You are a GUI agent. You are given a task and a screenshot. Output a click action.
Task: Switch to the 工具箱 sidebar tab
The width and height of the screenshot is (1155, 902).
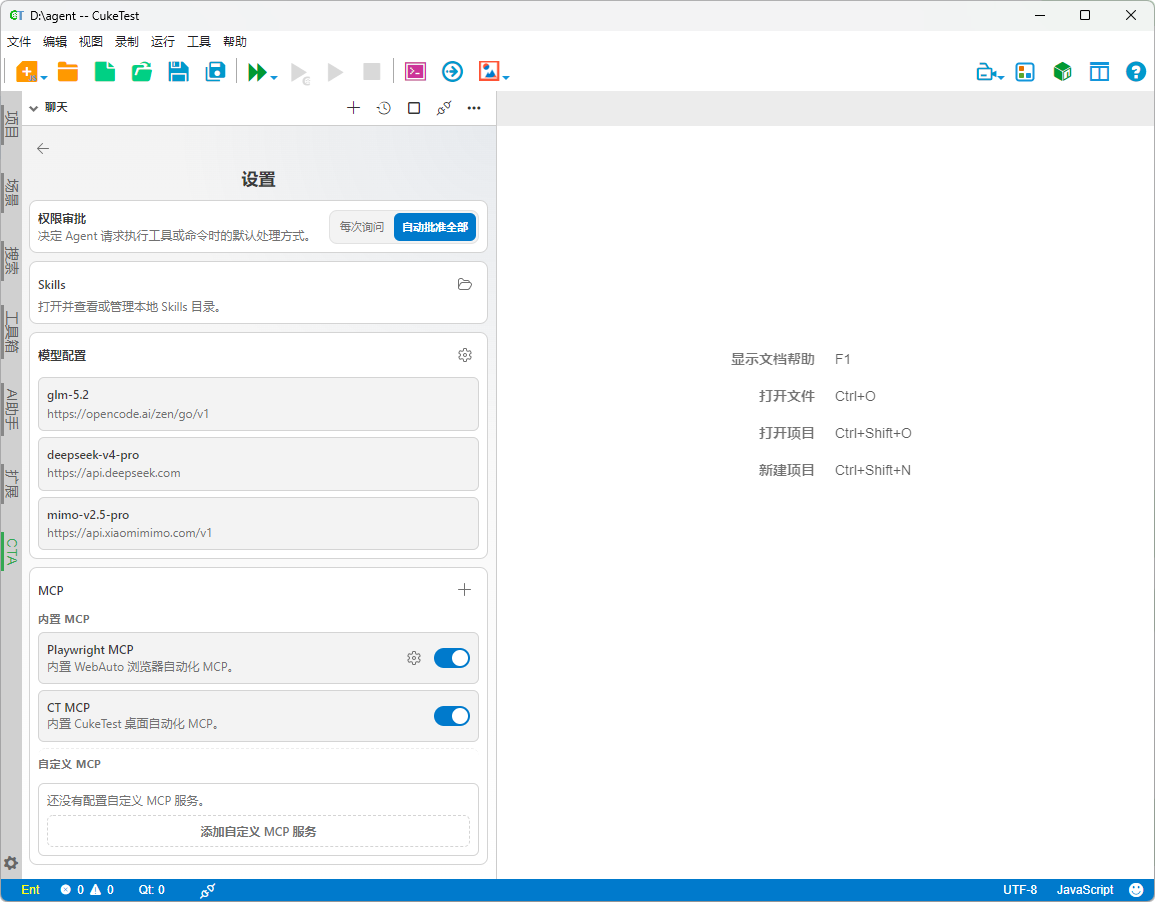pos(11,331)
